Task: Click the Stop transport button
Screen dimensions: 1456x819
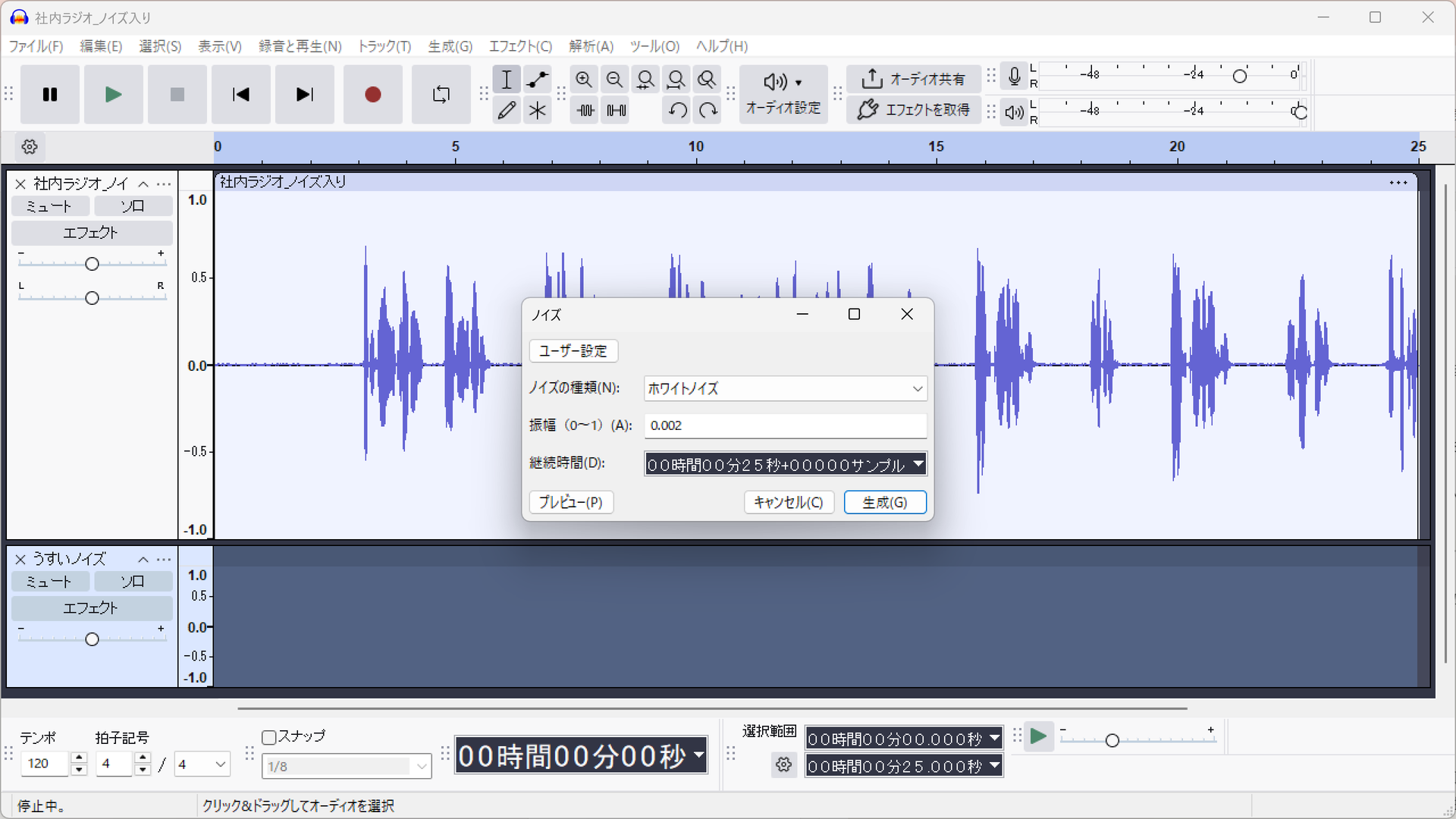Action: (177, 95)
